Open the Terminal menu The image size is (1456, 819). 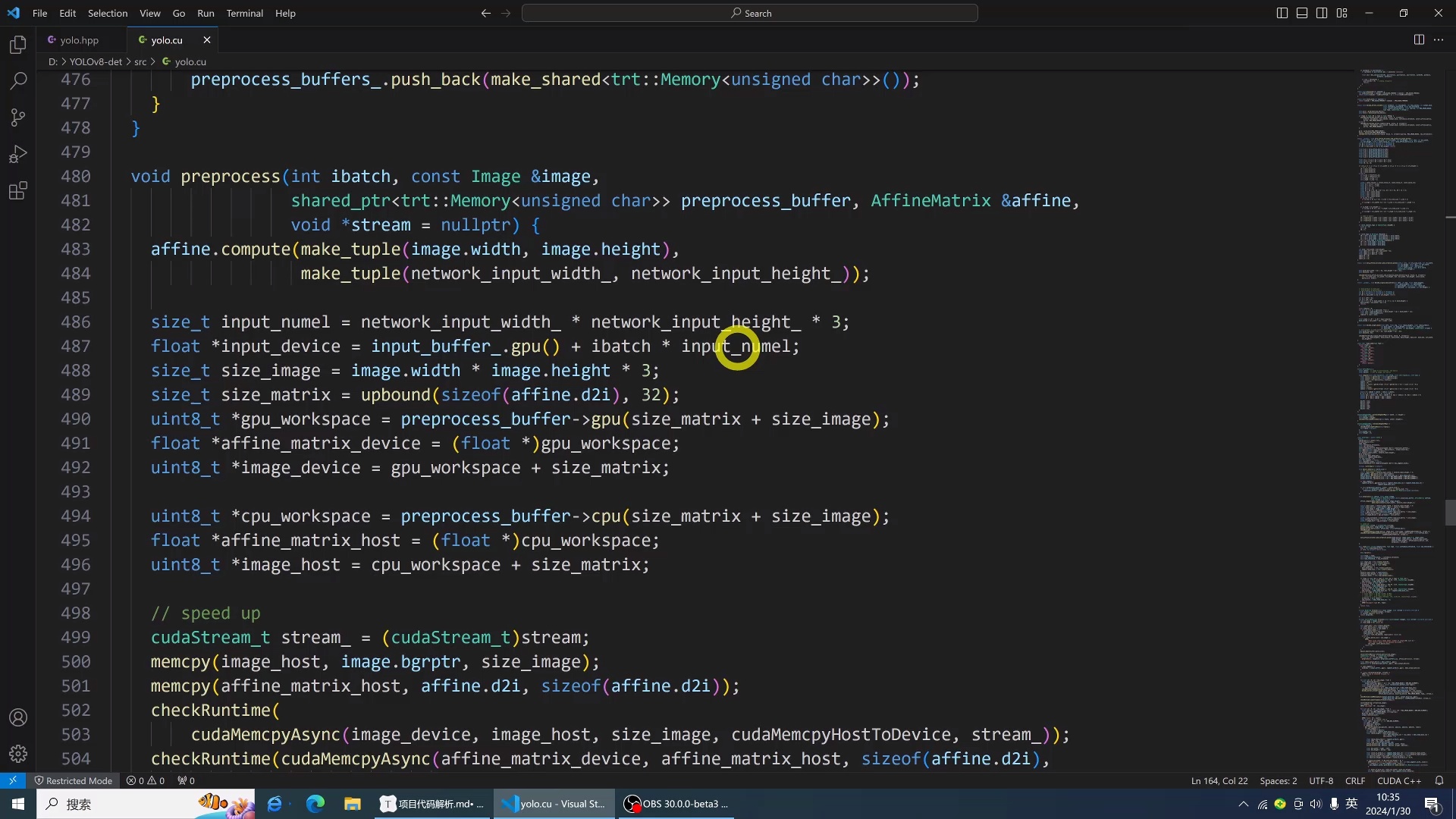point(244,13)
